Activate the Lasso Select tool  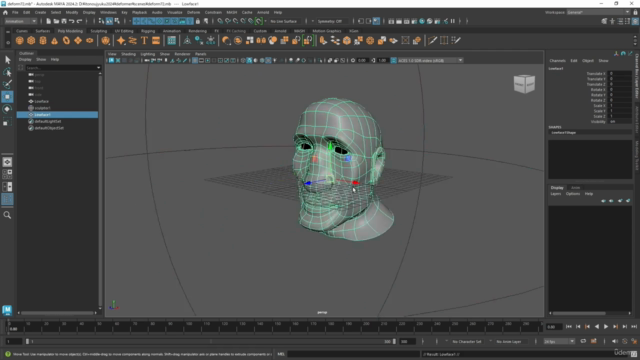(7, 72)
